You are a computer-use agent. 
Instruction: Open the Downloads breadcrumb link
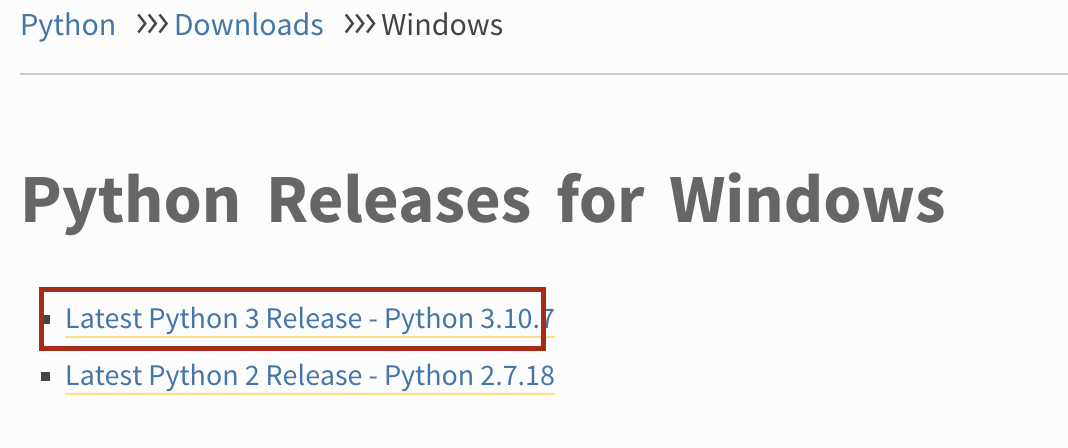[x=249, y=24]
